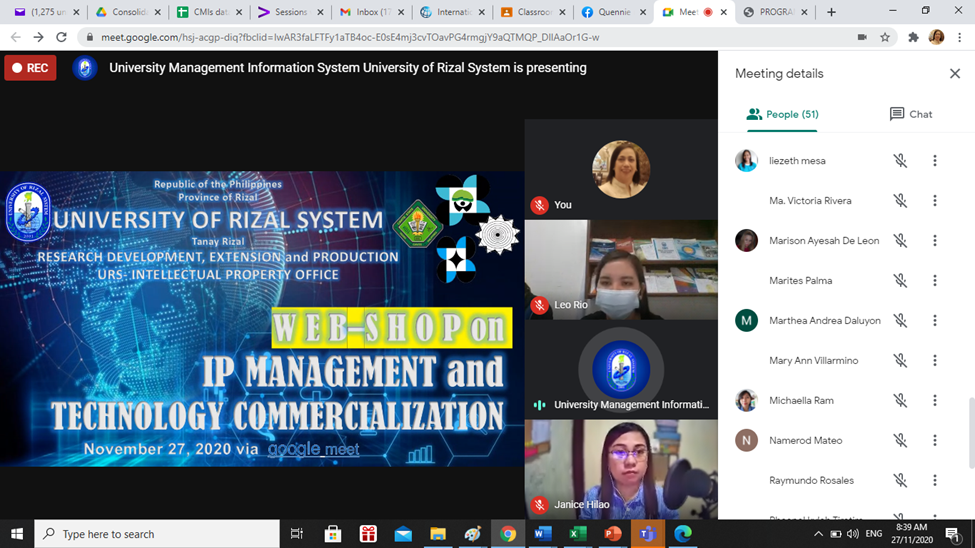Select your own 'You' video tile
The height and width of the screenshot is (548, 975).
click(621, 169)
